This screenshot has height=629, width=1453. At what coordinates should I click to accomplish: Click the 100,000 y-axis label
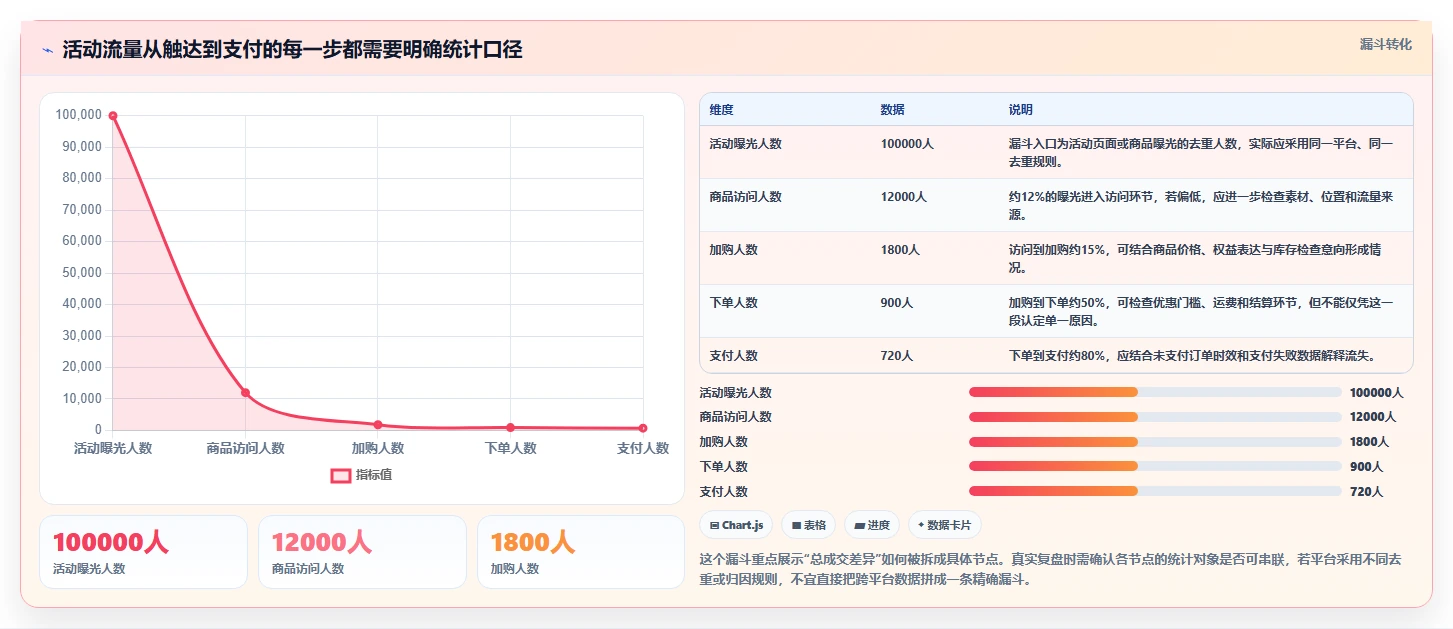point(79,115)
